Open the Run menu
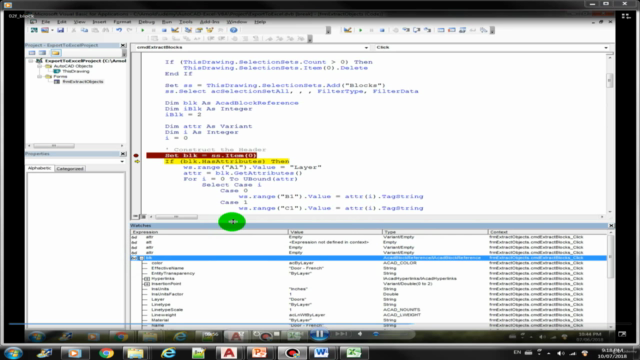640x360 pixels. click(x=167, y=22)
